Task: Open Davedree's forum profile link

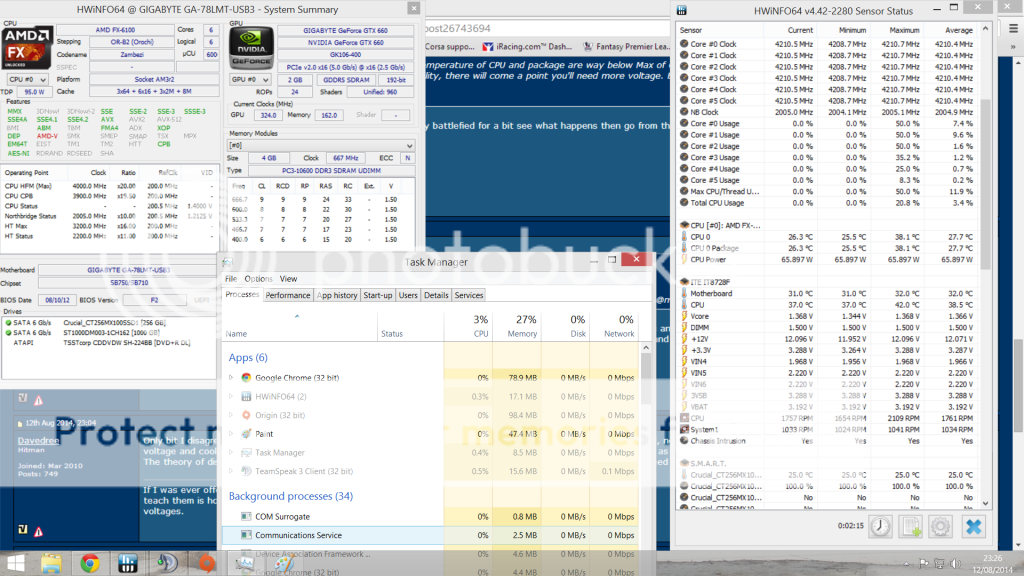Action: [39, 441]
